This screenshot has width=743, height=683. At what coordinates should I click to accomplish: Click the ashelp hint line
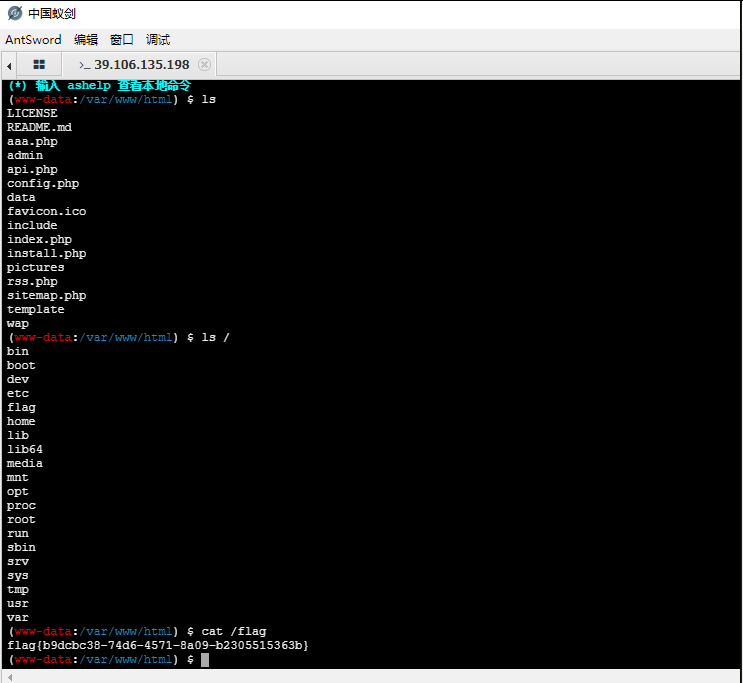(x=98, y=86)
